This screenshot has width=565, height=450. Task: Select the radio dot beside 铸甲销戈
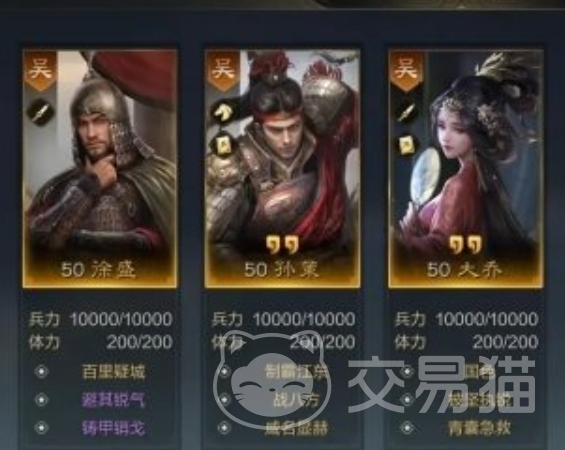pos(41,428)
